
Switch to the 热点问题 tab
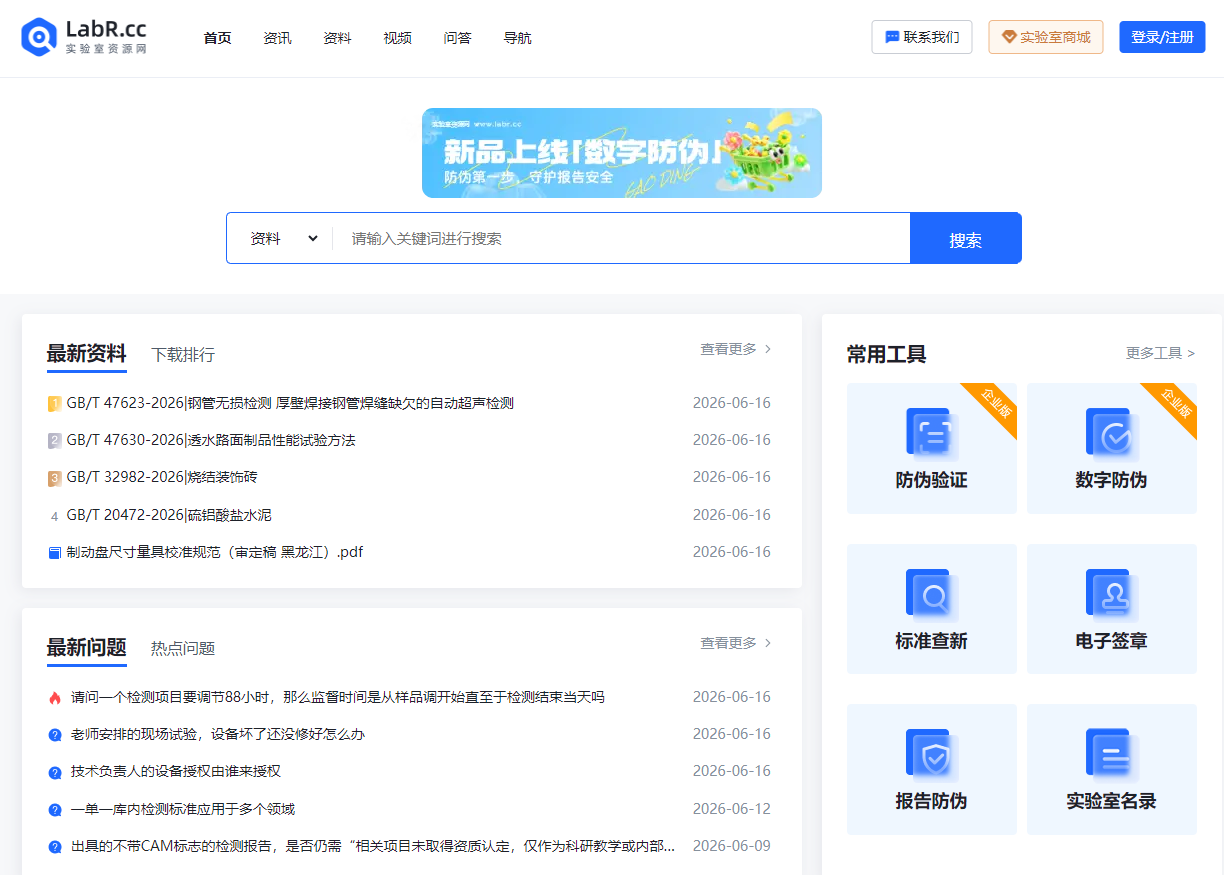click(183, 648)
